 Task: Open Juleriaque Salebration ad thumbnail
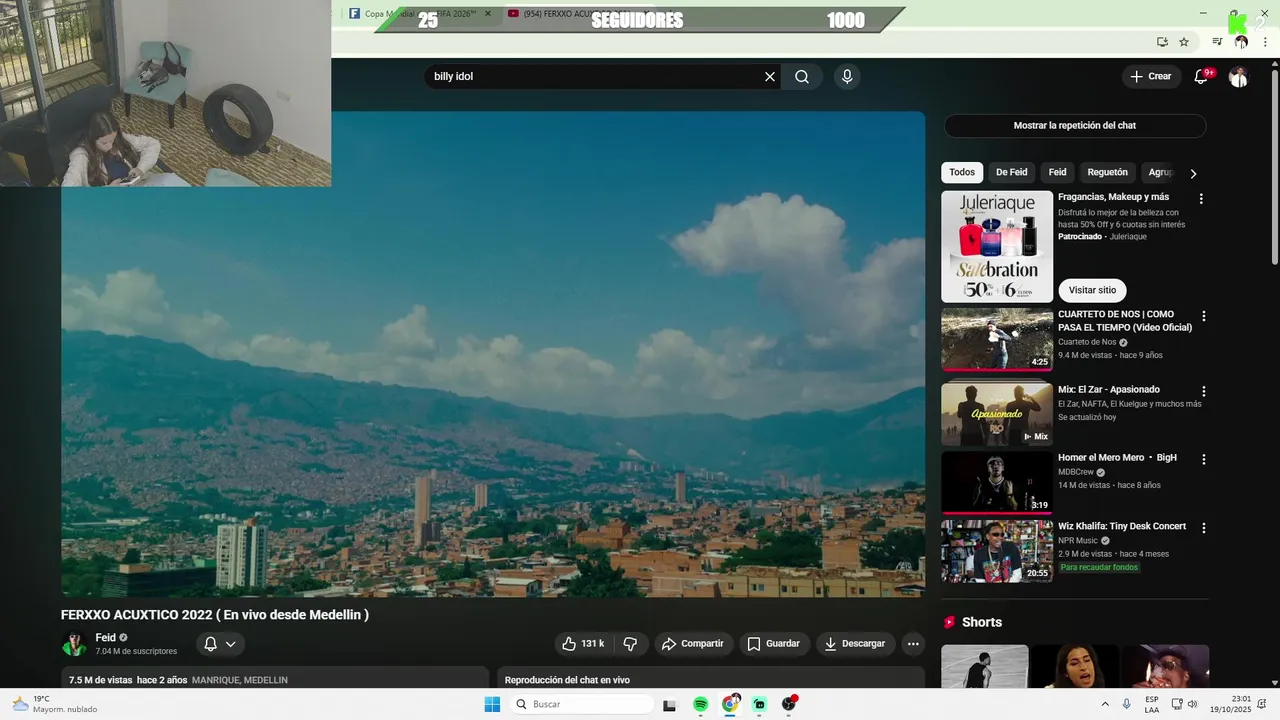pyautogui.click(x=997, y=247)
